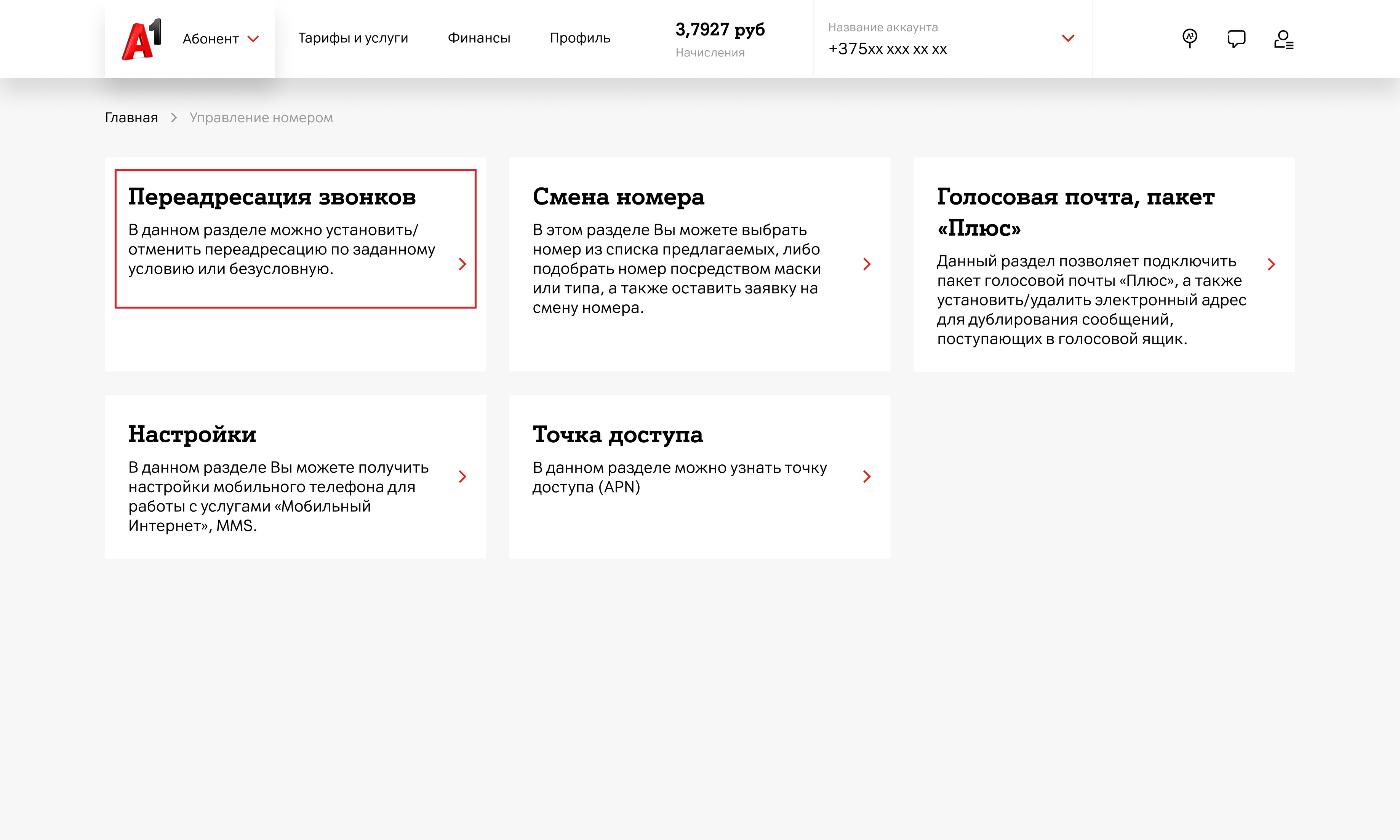The height and width of the screenshot is (840, 1400).
Task: Click the 3,7927 руб balance
Action: coord(719,29)
